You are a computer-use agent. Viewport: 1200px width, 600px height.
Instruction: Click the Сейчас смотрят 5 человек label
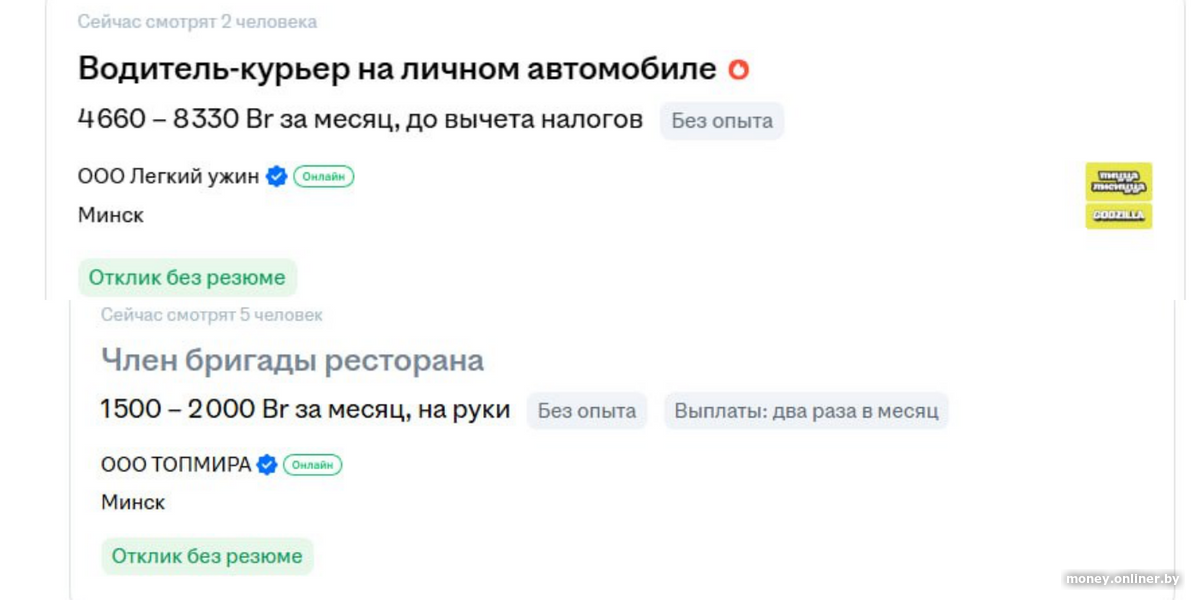(x=211, y=315)
